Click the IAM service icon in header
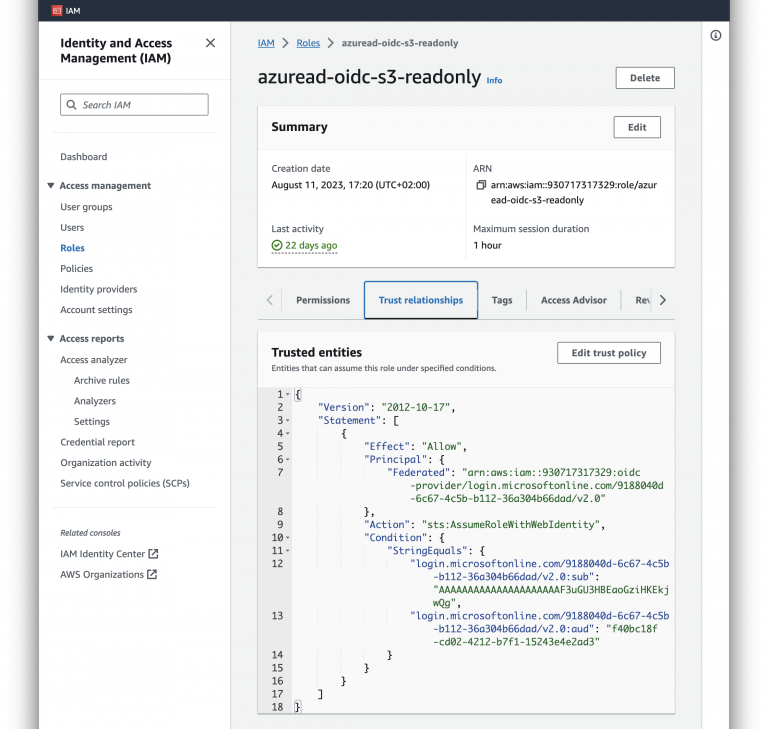The image size is (768, 729). 57,10
